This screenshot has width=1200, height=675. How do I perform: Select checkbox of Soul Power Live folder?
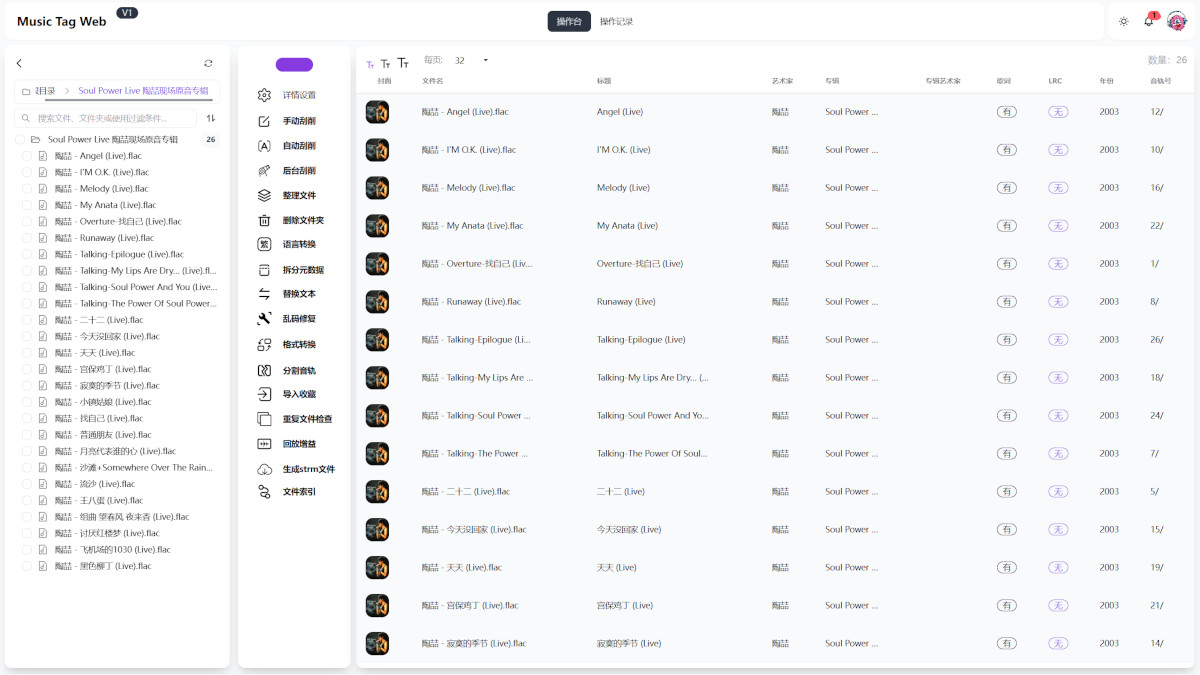click(20, 140)
